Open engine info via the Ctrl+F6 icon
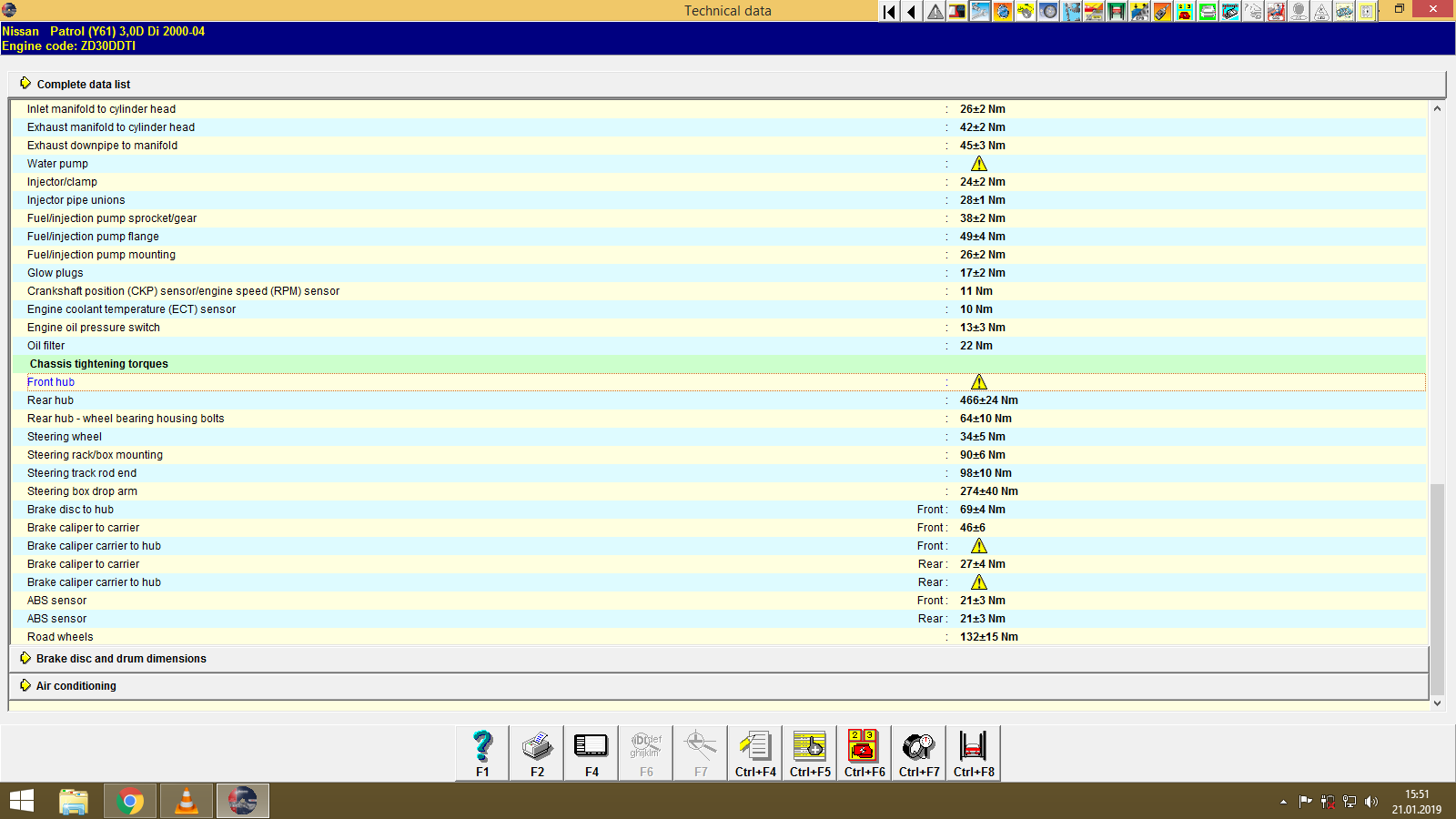This screenshot has width=1456, height=819. point(864,752)
